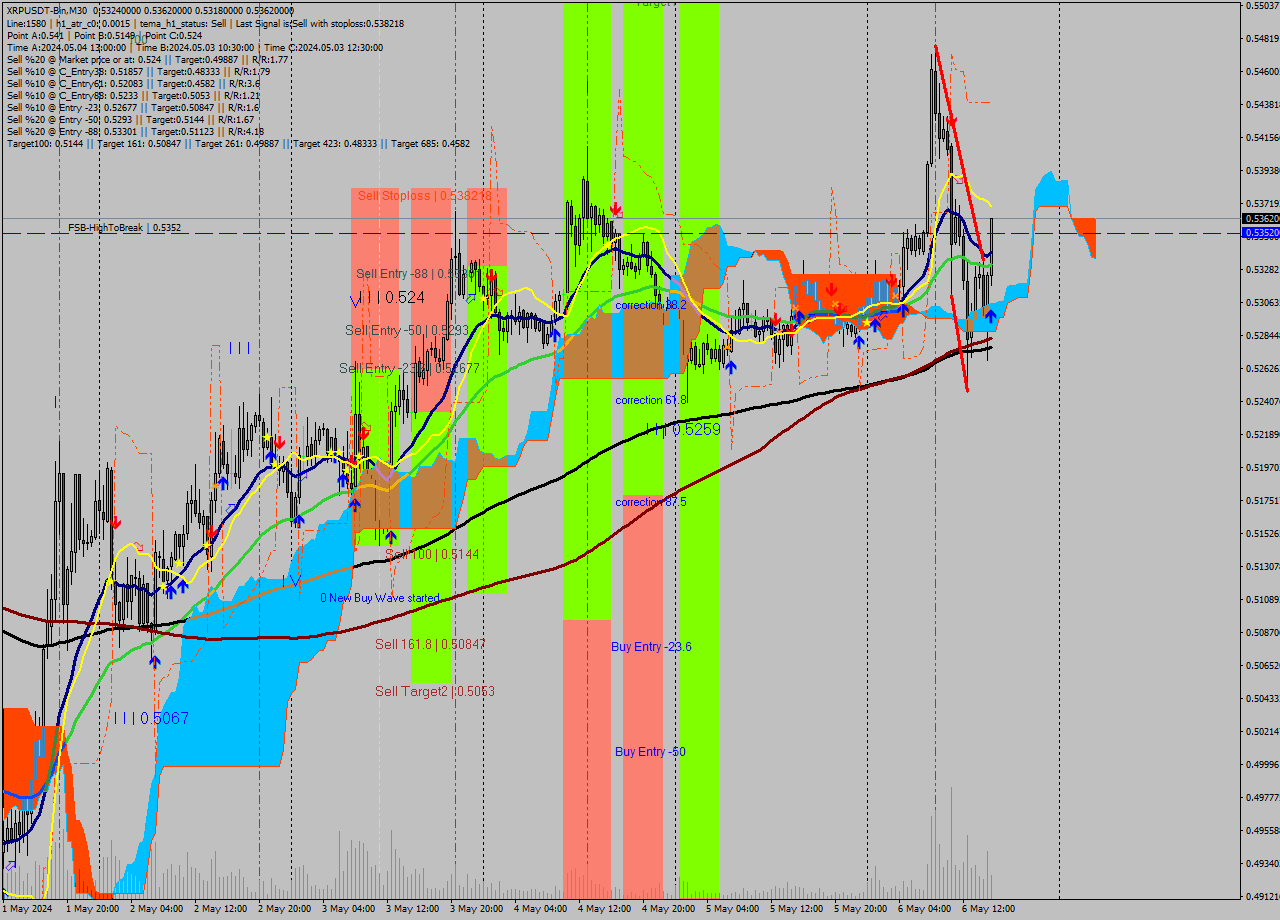
Task: Click the 'Target100: 0.5144' targets line
Action: coord(238,143)
